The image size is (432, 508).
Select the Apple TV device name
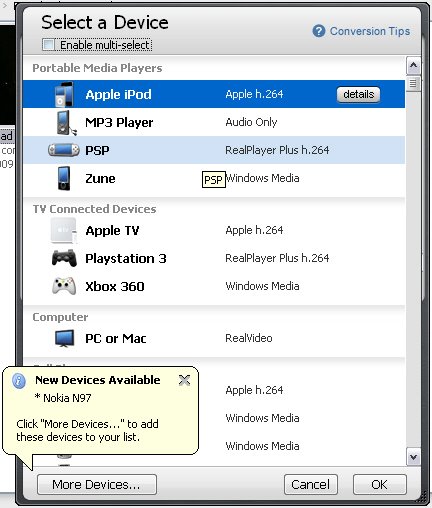pyautogui.click(x=112, y=231)
